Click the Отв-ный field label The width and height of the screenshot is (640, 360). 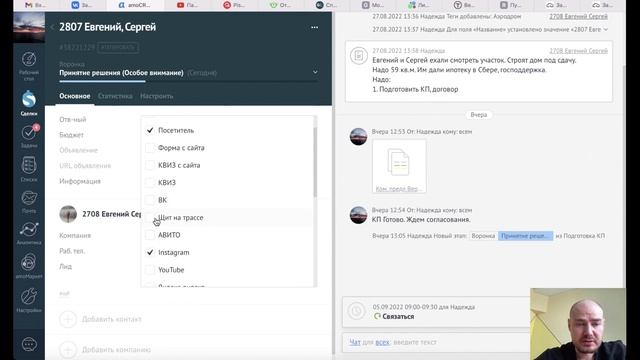[73, 120]
